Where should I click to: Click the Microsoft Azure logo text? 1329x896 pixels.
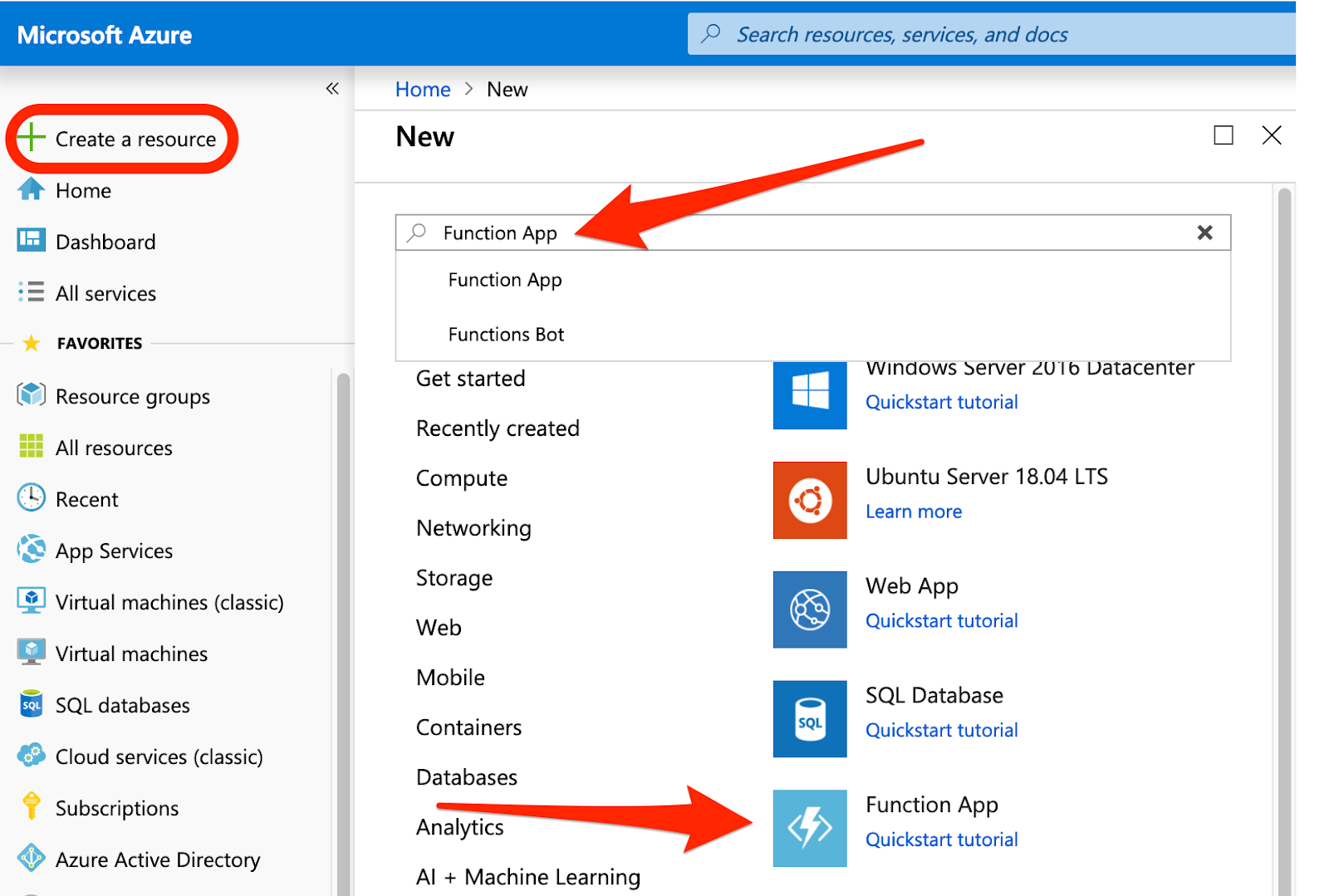coord(105,35)
